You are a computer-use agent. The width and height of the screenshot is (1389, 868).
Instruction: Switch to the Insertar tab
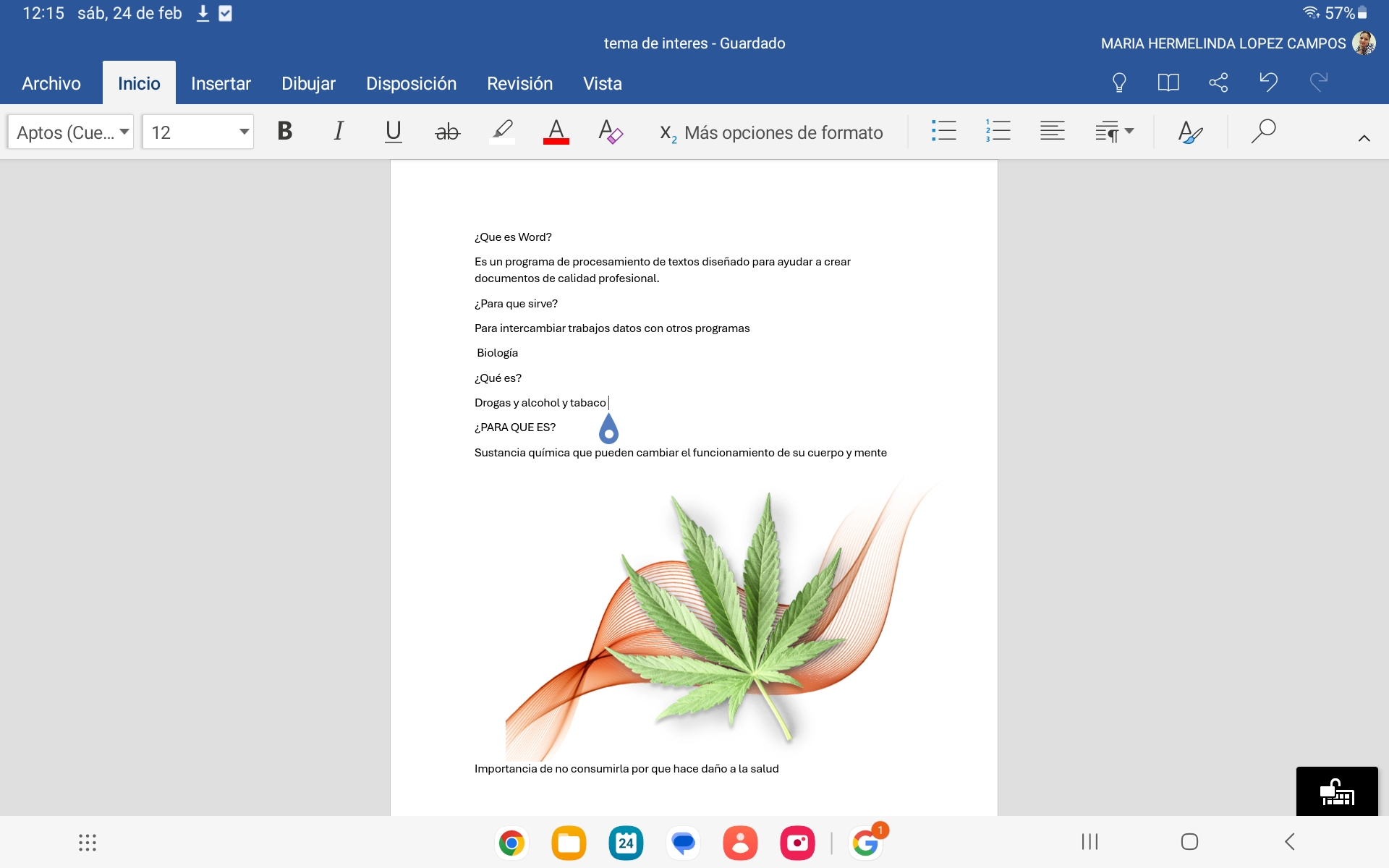221,84
